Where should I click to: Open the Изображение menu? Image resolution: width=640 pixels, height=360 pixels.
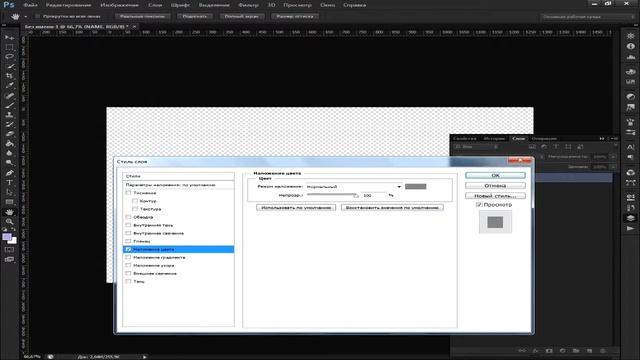click(x=119, y=5)
